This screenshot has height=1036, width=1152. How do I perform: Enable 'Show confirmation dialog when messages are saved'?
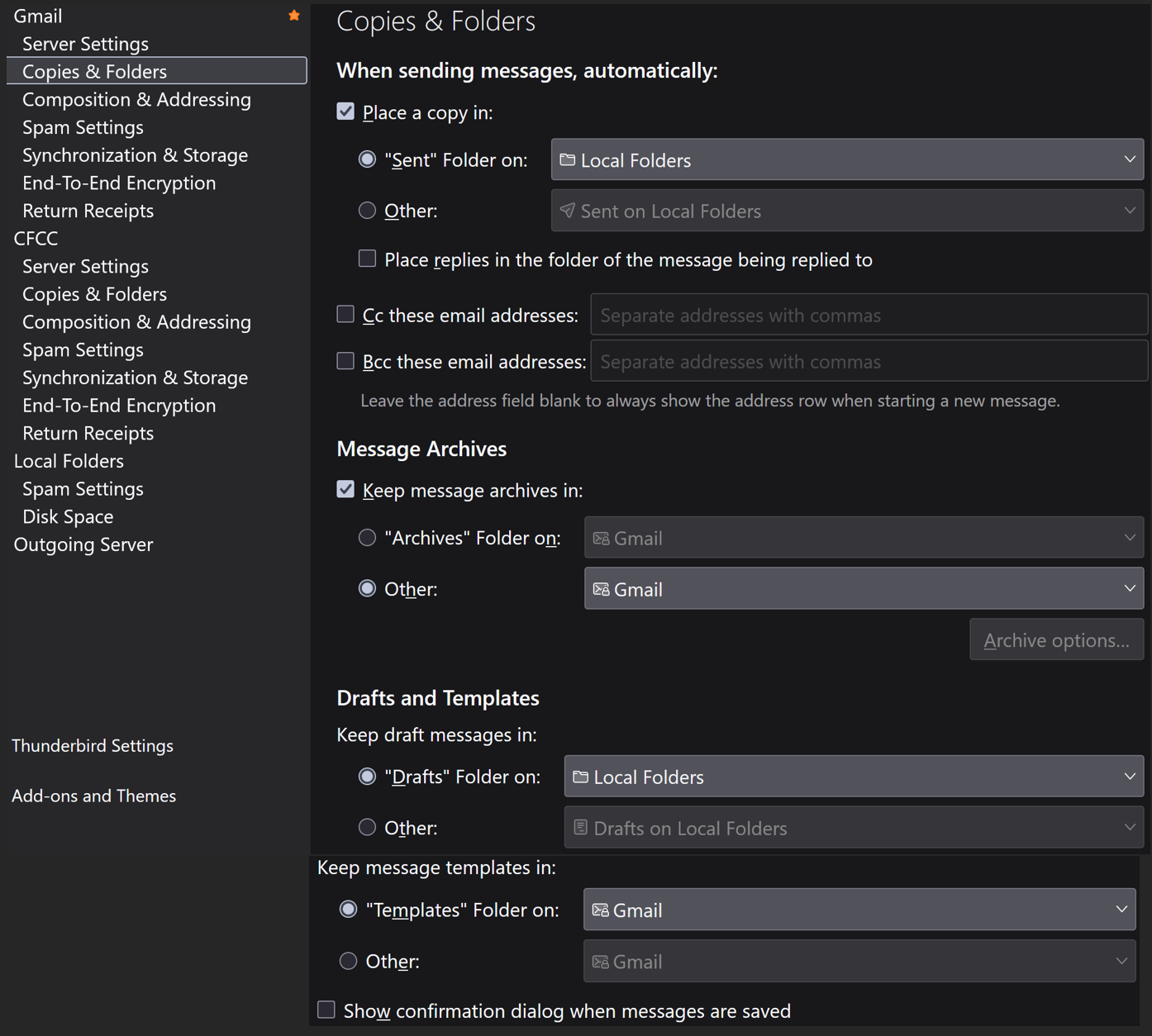326,1010
